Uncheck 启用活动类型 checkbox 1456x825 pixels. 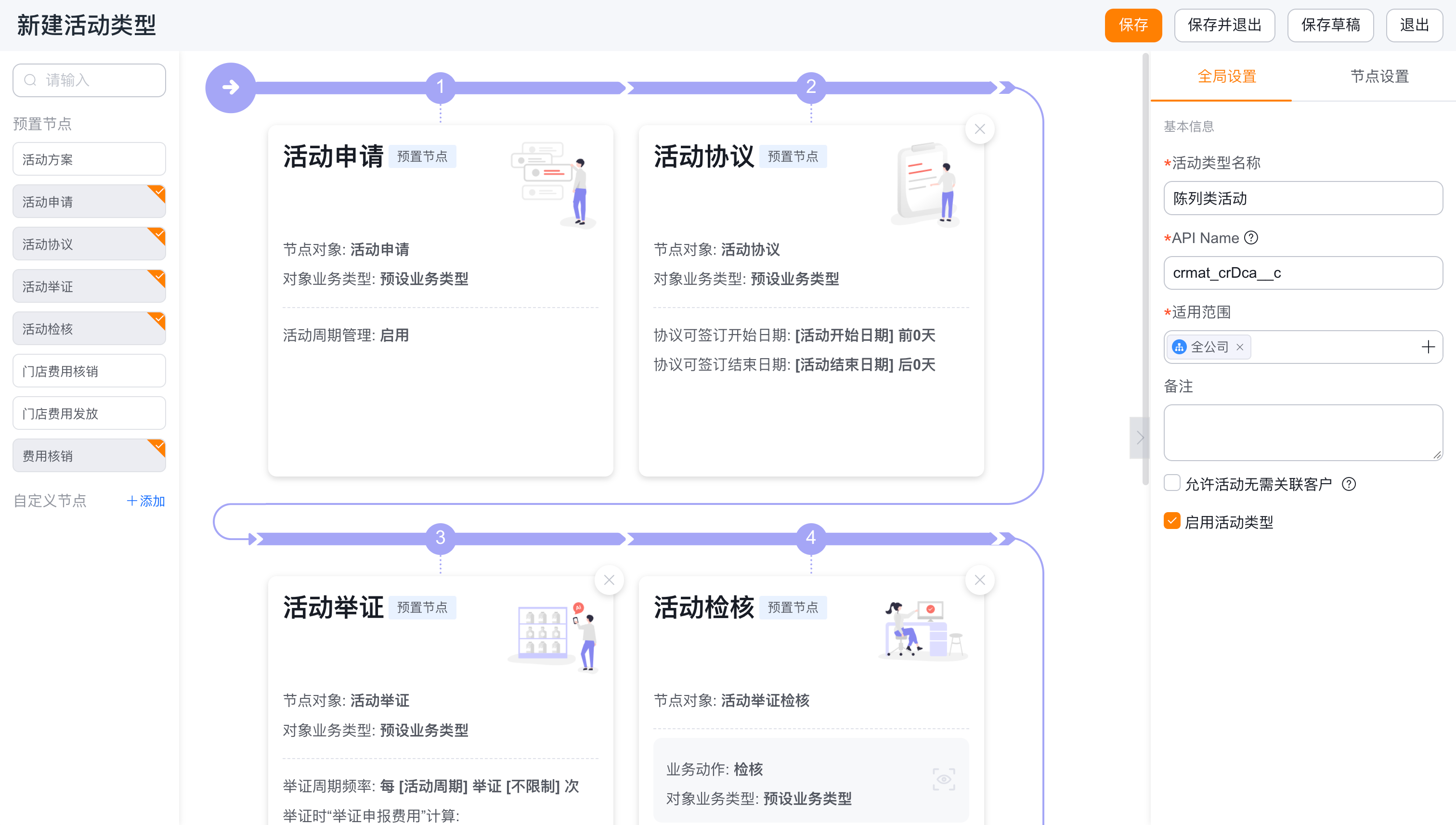(x=1172, y=521)
